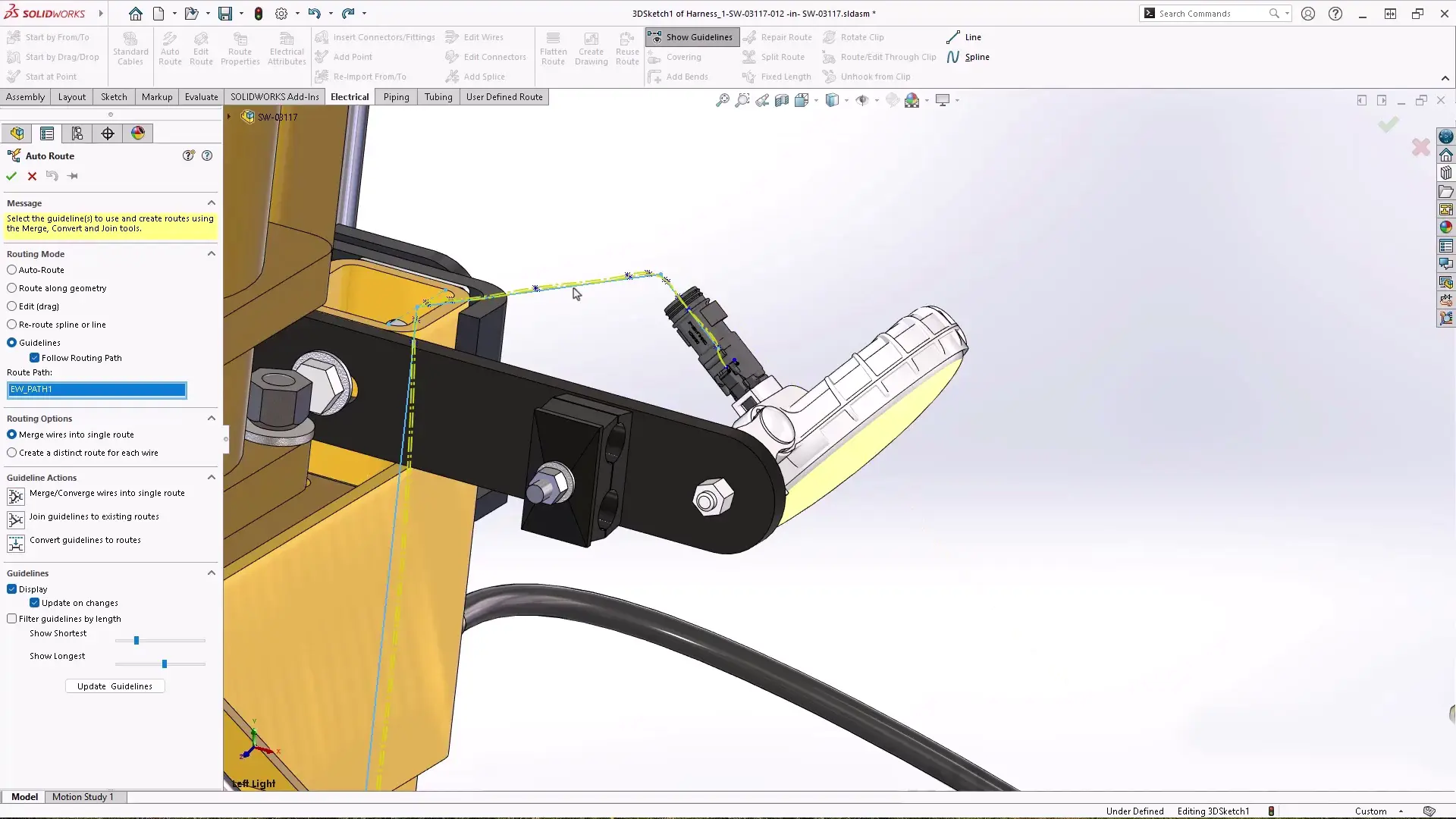
Task: Adjust the Show Shortest slider
Action: pos(135,641)
